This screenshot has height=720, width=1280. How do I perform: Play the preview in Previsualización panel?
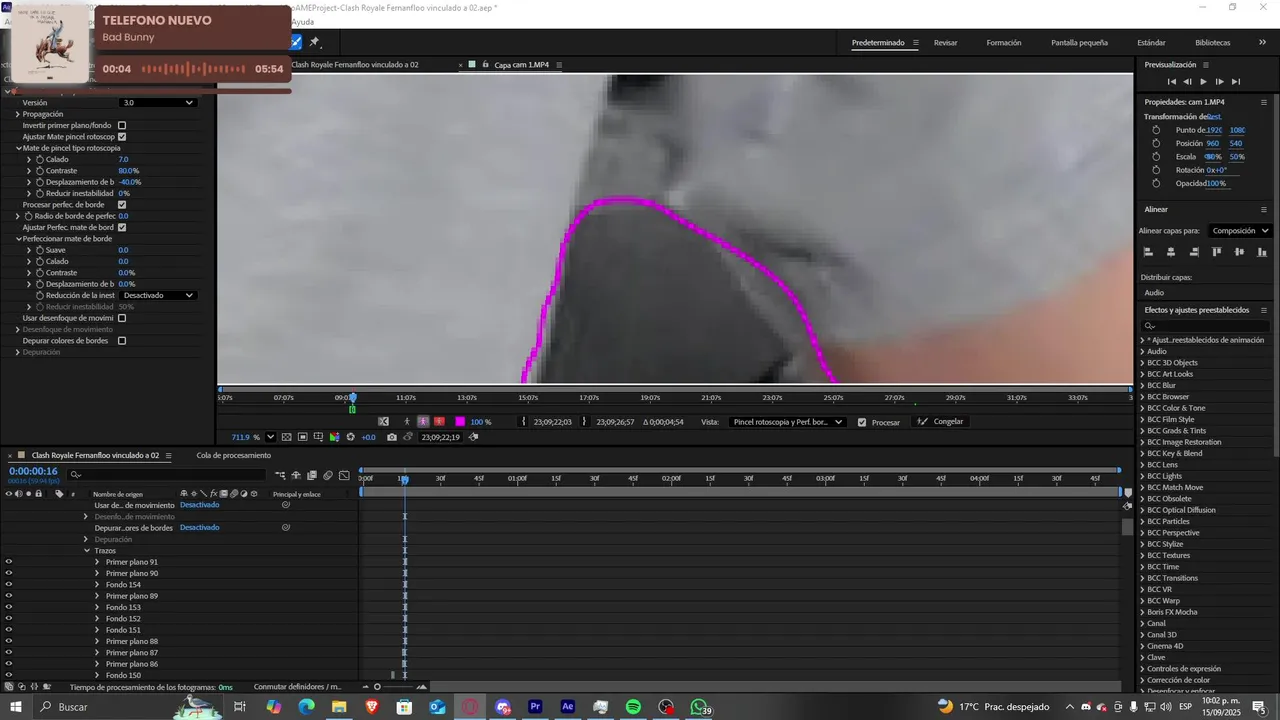[x=1203, y=82]
